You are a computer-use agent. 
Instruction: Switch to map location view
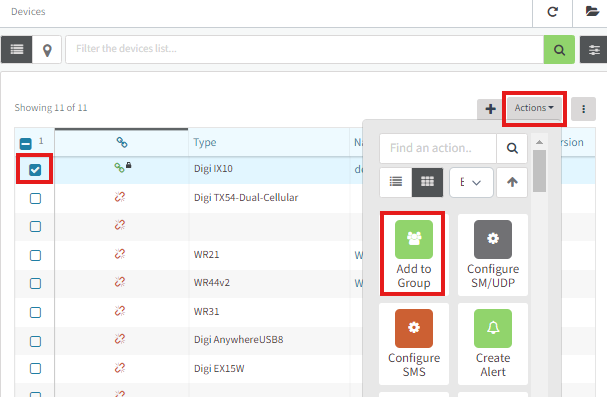tap(47, 50)
